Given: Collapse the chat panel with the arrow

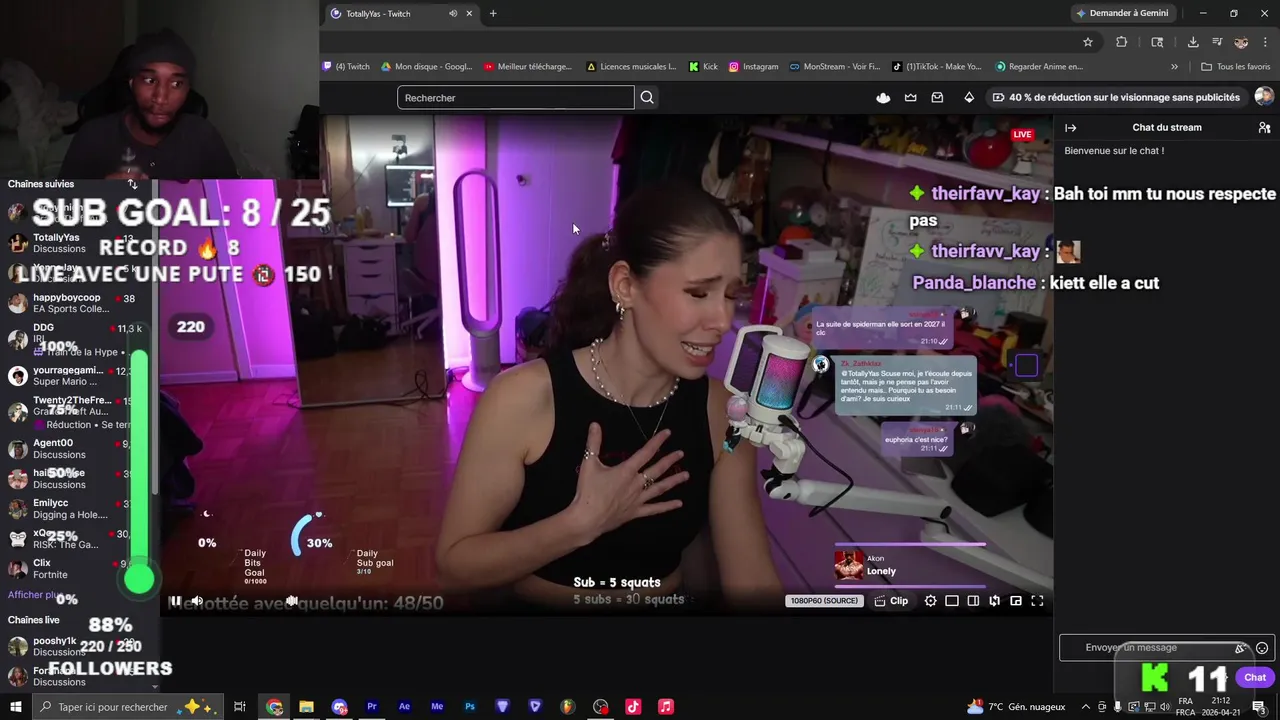Looking at the screenshot, I should (x=1070, y=128).
